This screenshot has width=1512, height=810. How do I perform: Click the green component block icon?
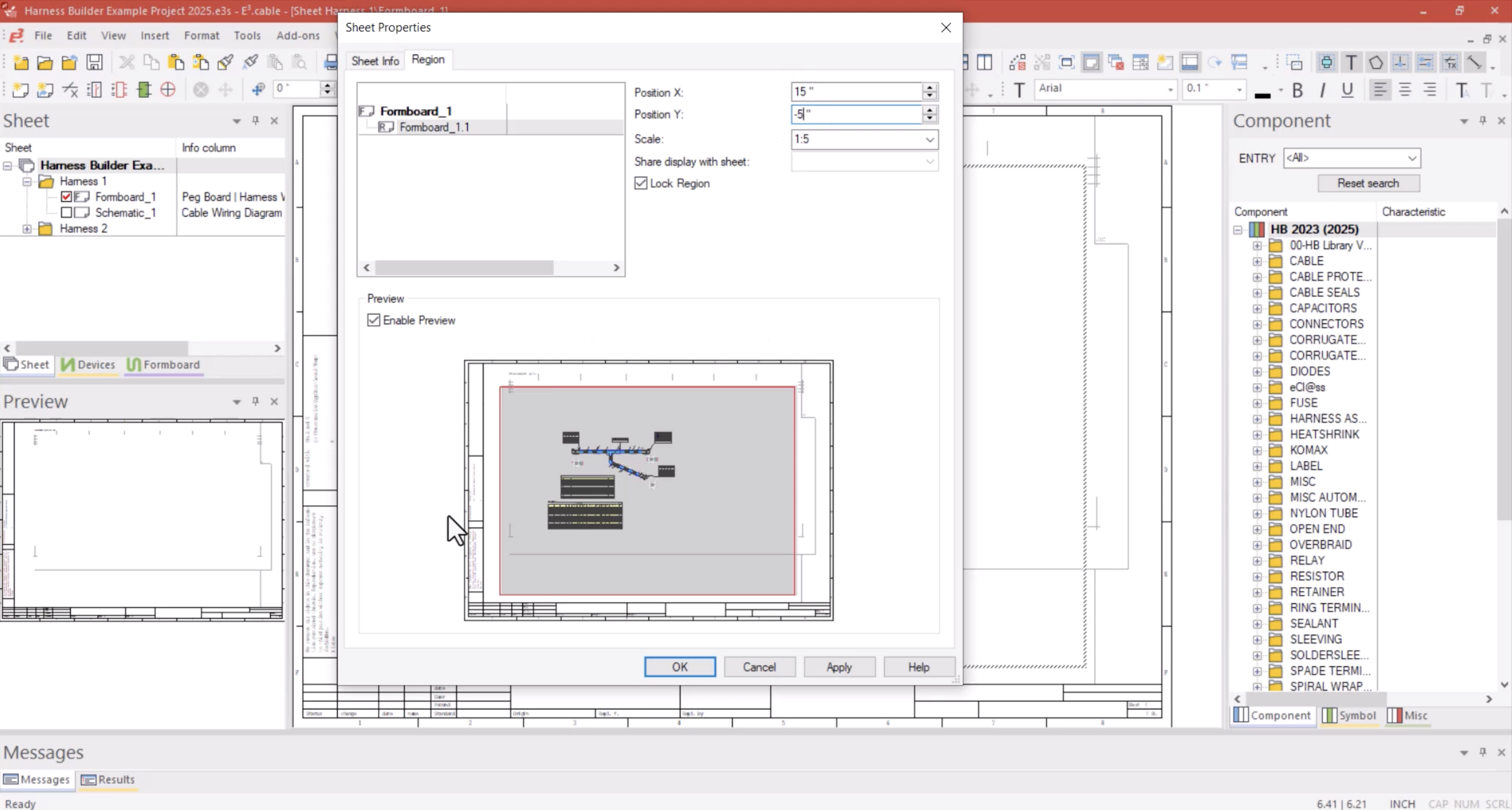144,89
